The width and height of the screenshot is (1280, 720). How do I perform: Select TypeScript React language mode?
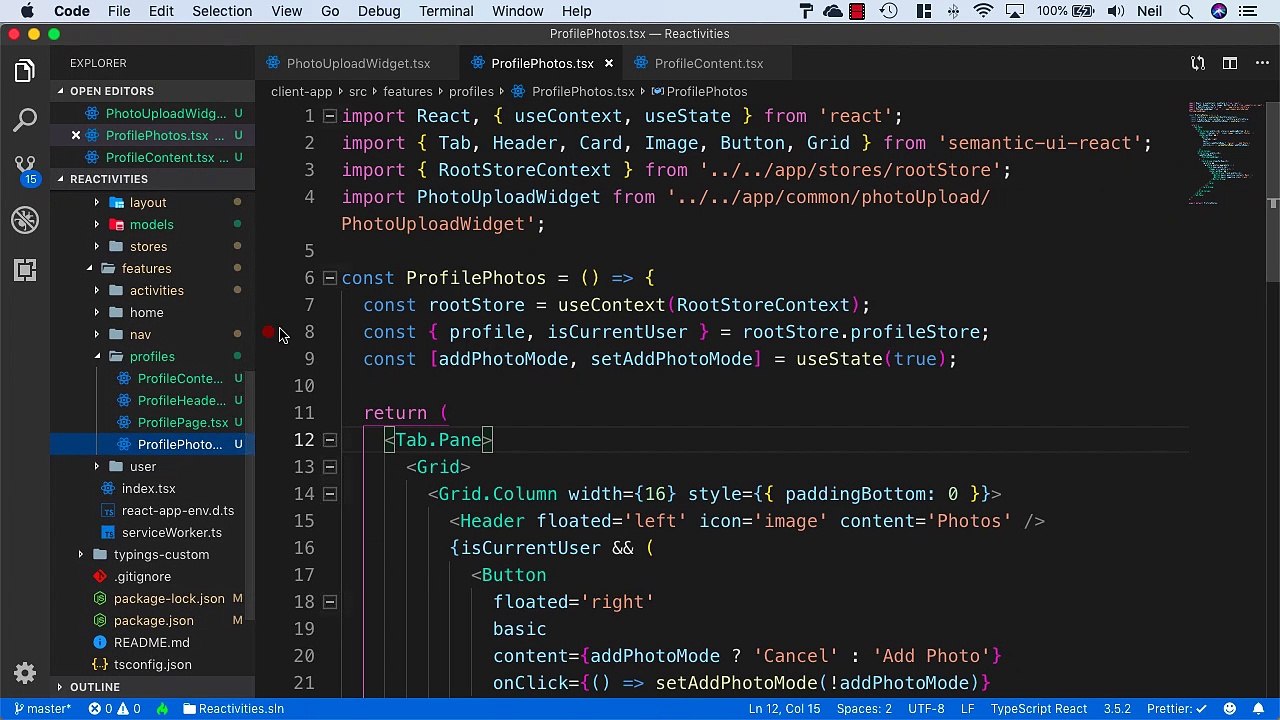coord(1038,709)
